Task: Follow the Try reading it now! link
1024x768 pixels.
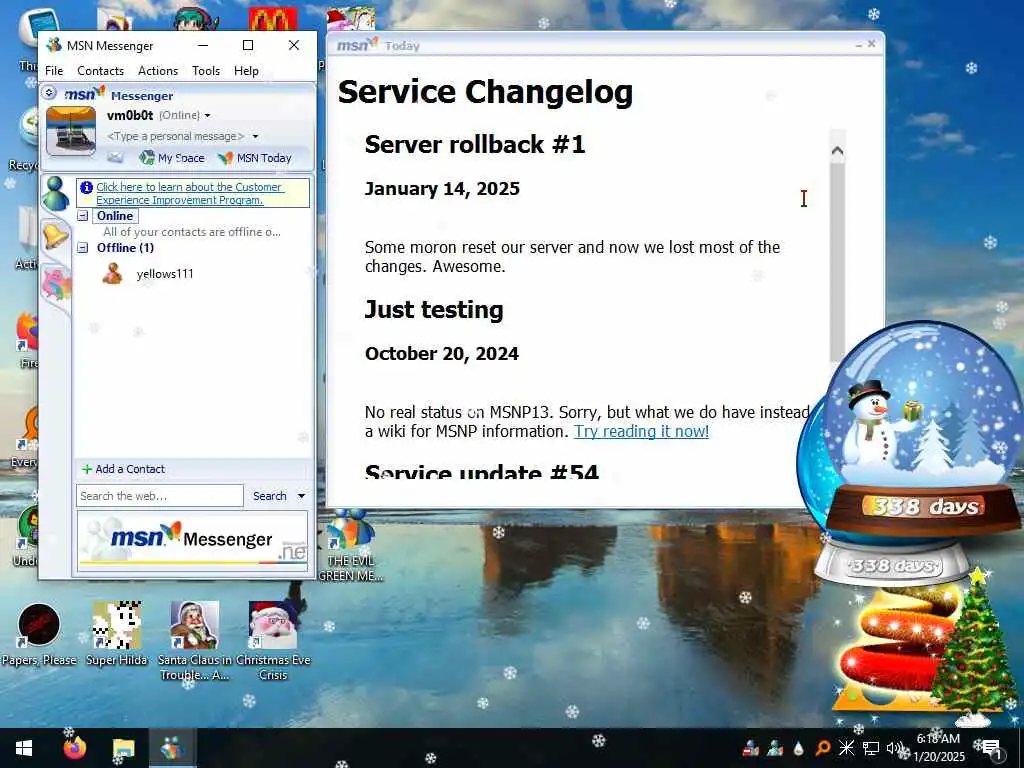Action: tap(641, 431)
